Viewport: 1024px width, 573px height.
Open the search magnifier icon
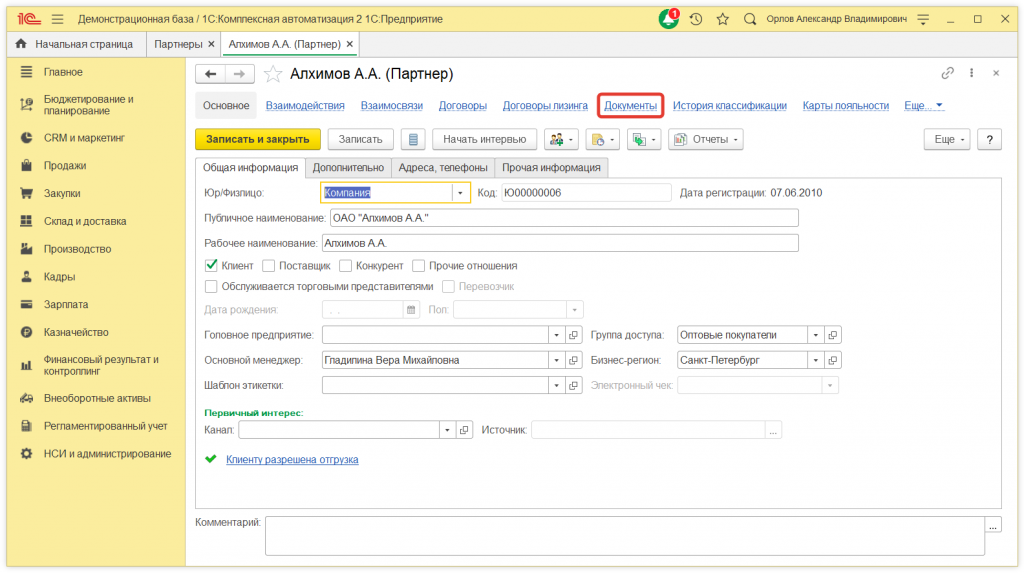pos(749,19)
